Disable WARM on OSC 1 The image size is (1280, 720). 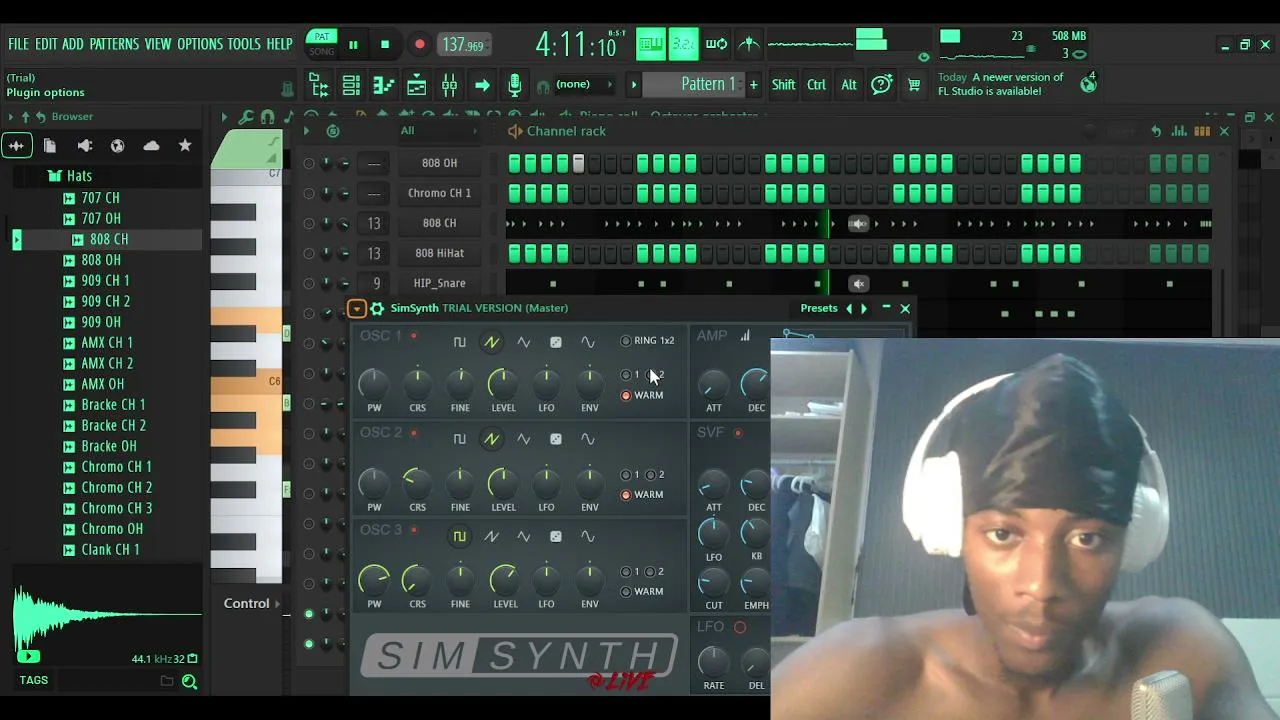click(626, 395)
